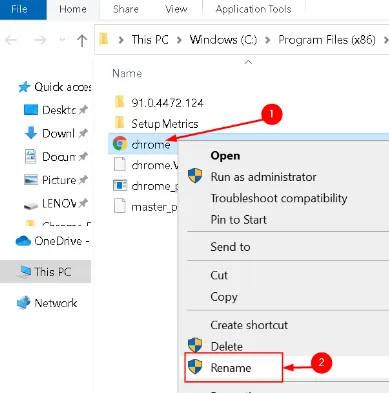The image size is (389, 393).
Task: Choose Copy from context menu
Action: pyautogui.click(x=224, y=297)
